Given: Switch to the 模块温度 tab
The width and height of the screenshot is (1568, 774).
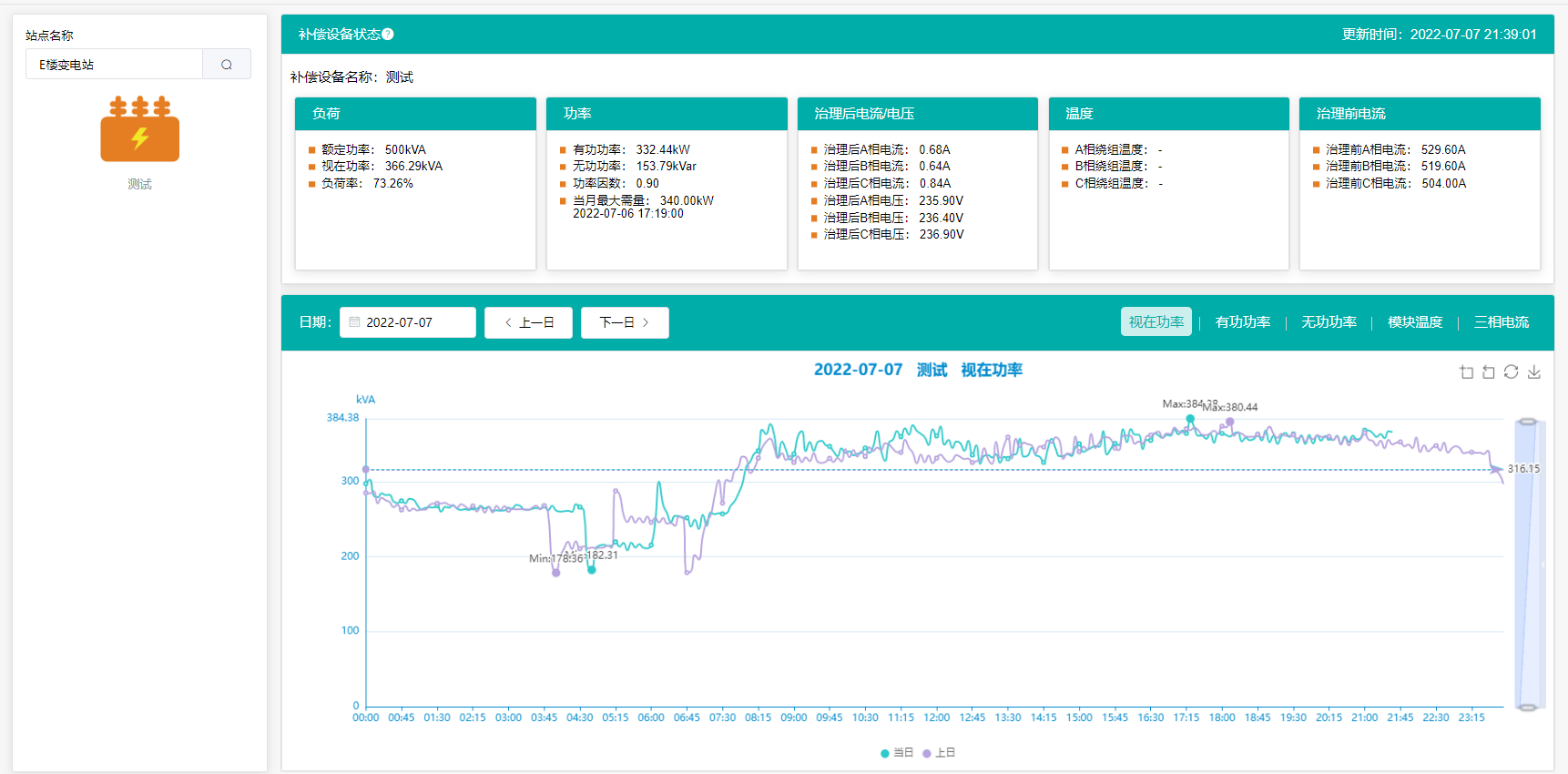Looking at the screenshot, I should (x=1415, y=322).
